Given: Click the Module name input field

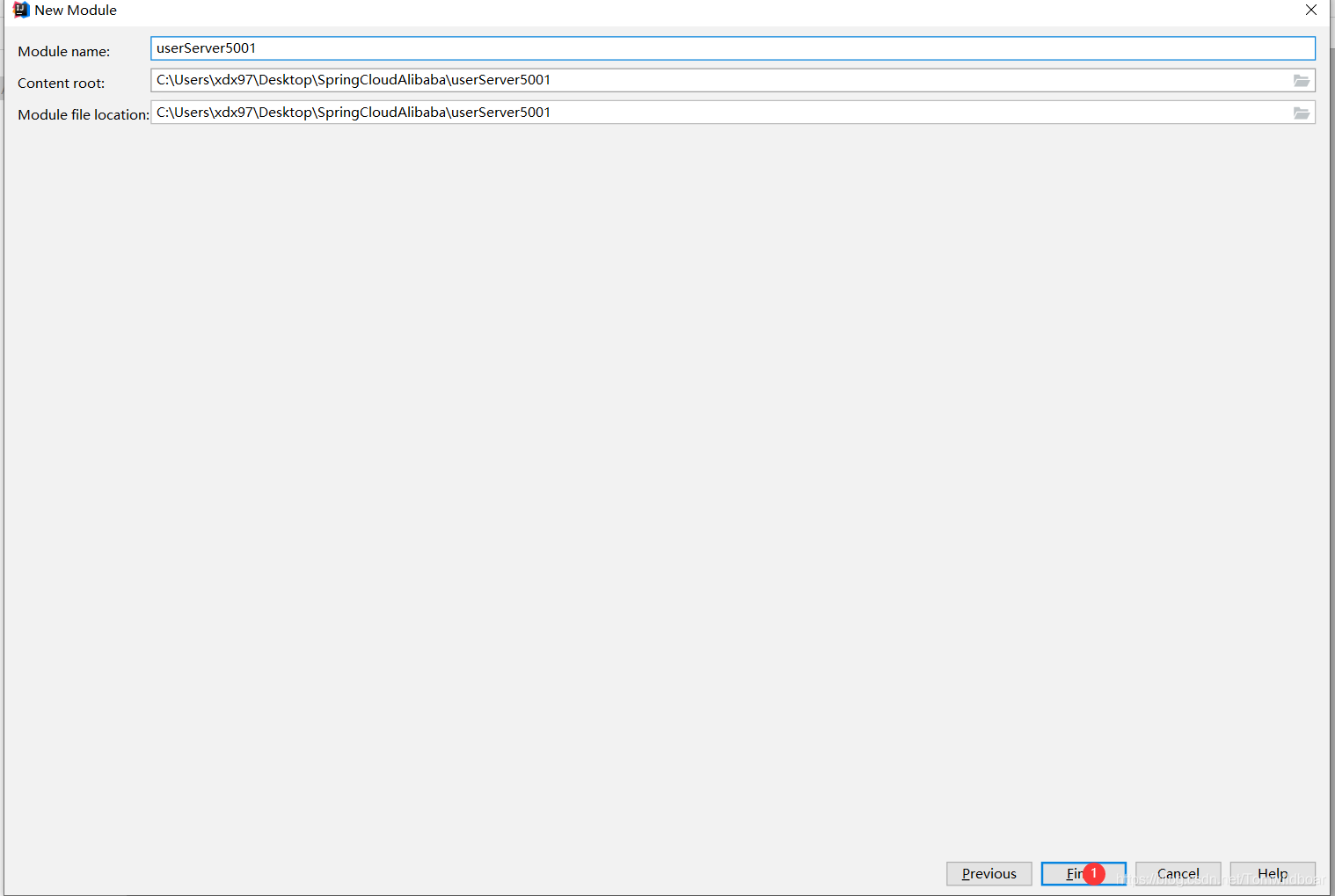Looking at the screenshot, I should click(x=733, y=48).
